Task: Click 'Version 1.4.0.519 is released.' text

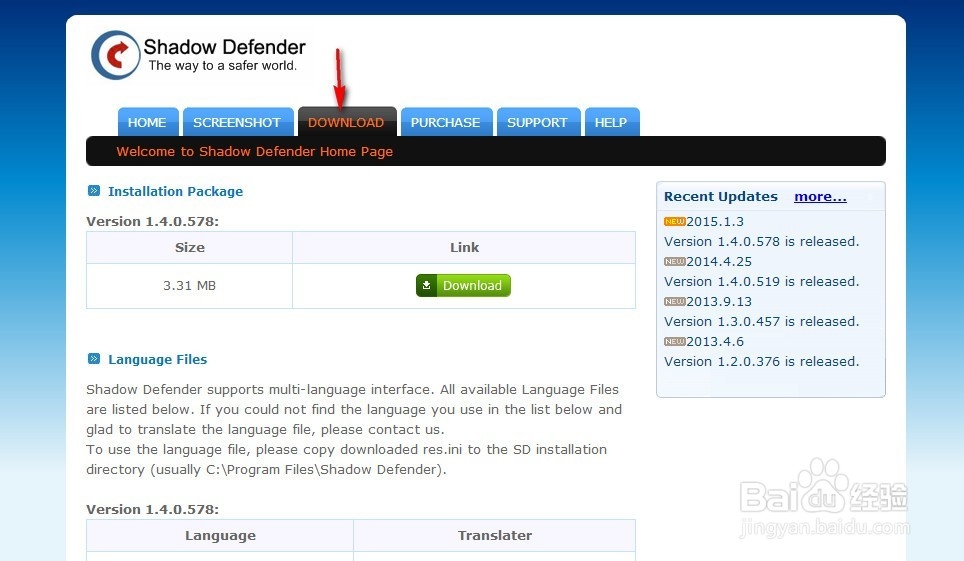Action: pos(761,282)
